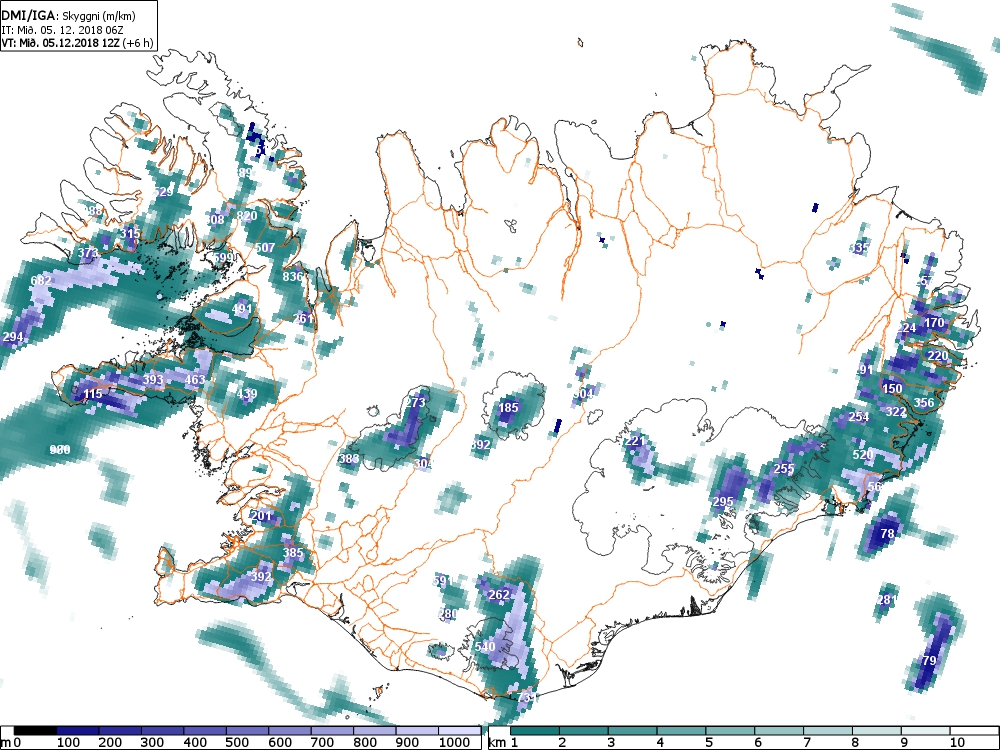Click the 78 offshore visibility value
The image size is (1000, 750).
point(887,534)
